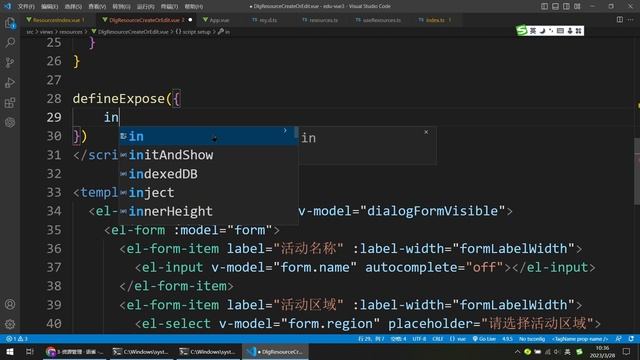The height and width of the screenshot is (360, 640).
Task: Toggle primary side bar layout button
Action: (x=544, y=6)
